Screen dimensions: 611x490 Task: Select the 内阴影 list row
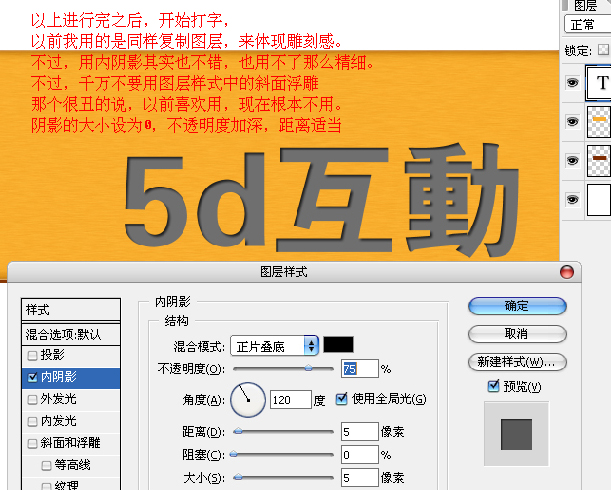[71, 377]
